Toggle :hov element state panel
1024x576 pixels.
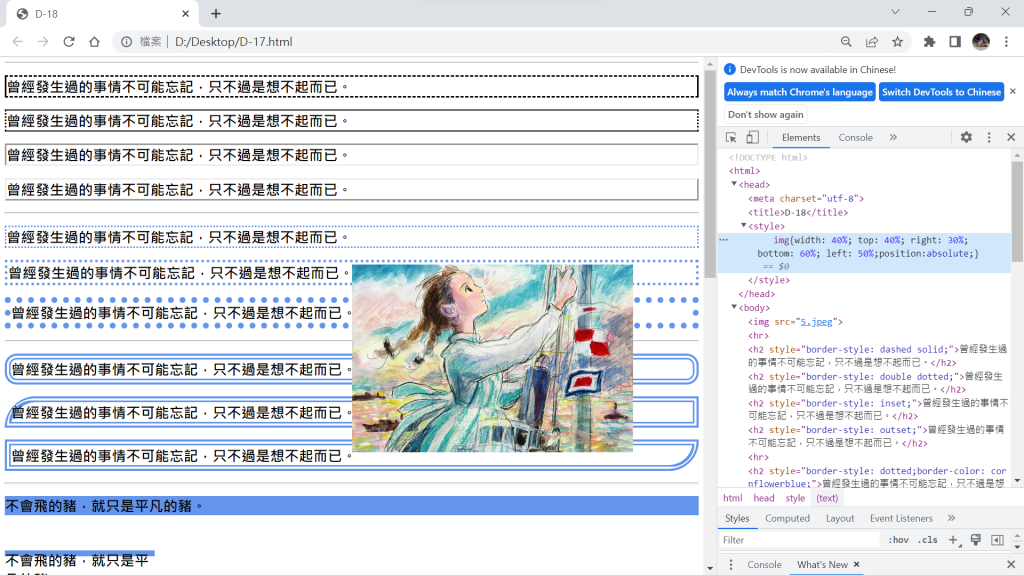coord(898,540)
